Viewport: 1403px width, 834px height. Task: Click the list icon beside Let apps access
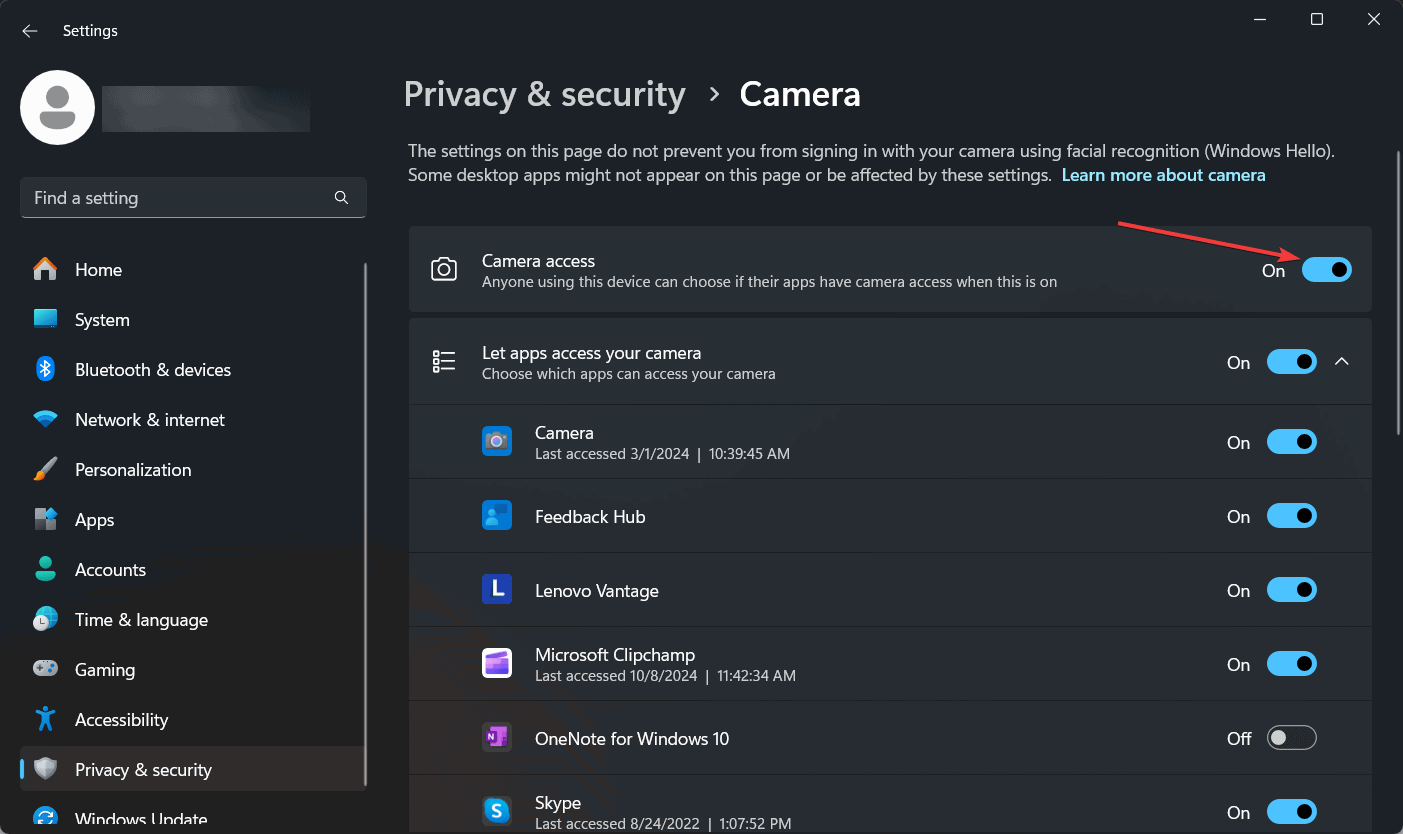(x=444, y=362)
